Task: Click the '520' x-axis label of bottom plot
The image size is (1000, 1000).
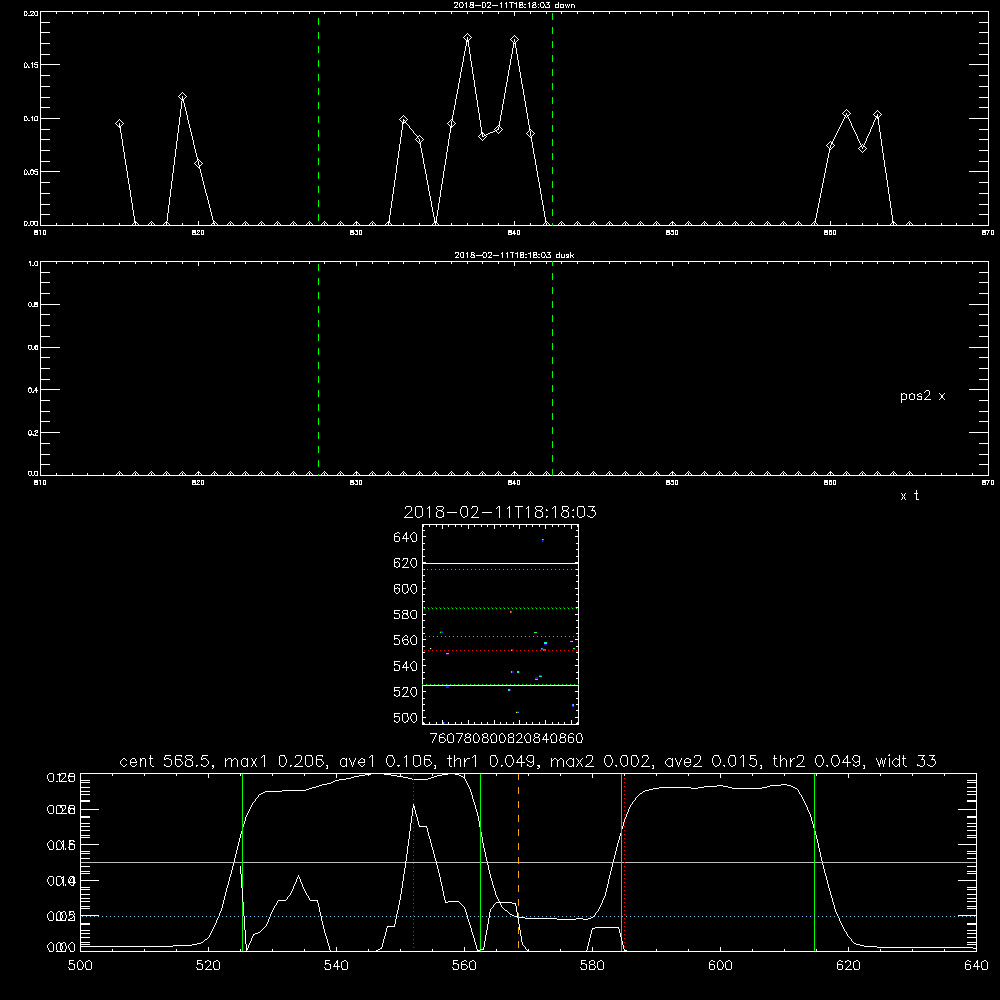Action: [x=208, y=966]
